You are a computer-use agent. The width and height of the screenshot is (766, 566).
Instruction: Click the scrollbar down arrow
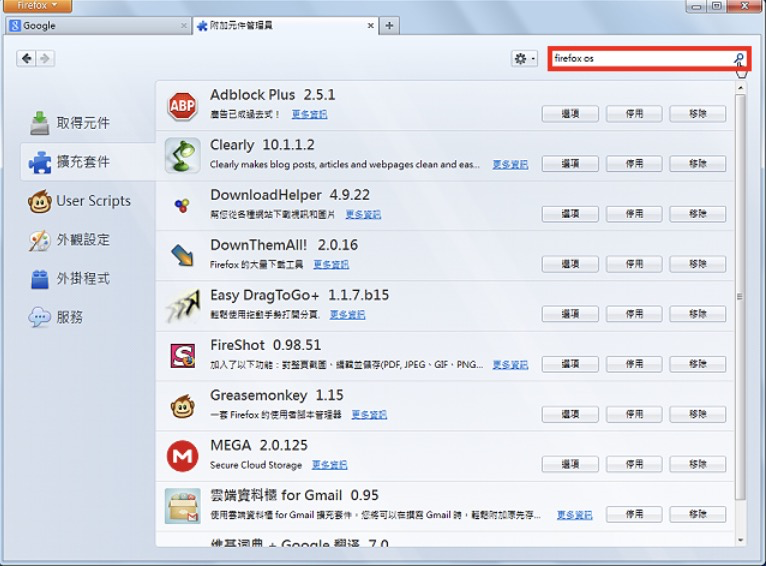pyautogui.click(x=741, y=540)
